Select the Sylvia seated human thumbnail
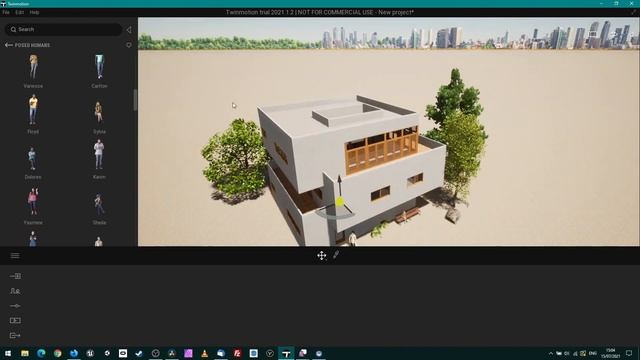640x360 pixels. tap(98, 113)
